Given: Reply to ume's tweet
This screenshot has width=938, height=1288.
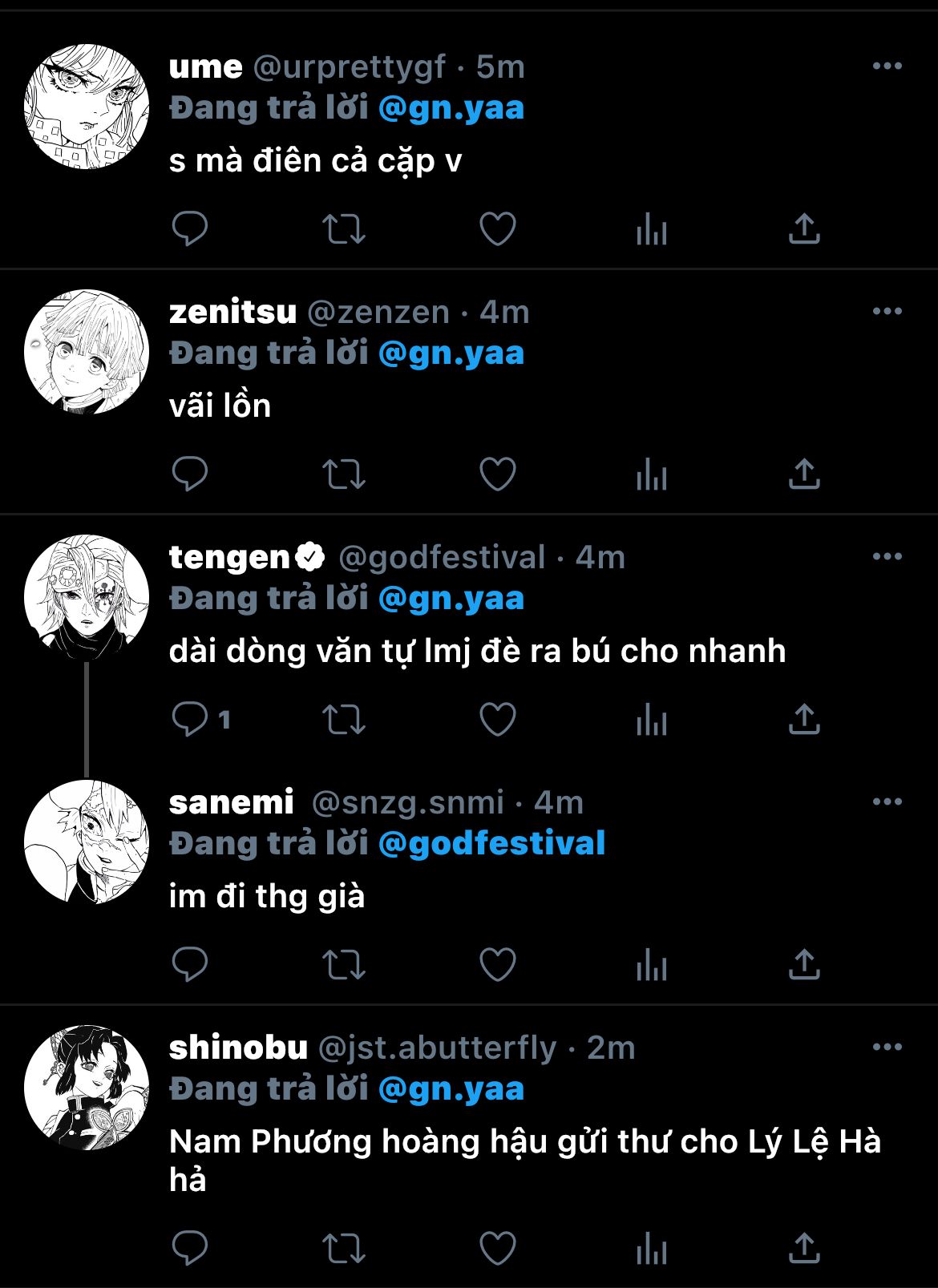Looking at the screenshot, I should pyautogui.click(x=190, y=229).
